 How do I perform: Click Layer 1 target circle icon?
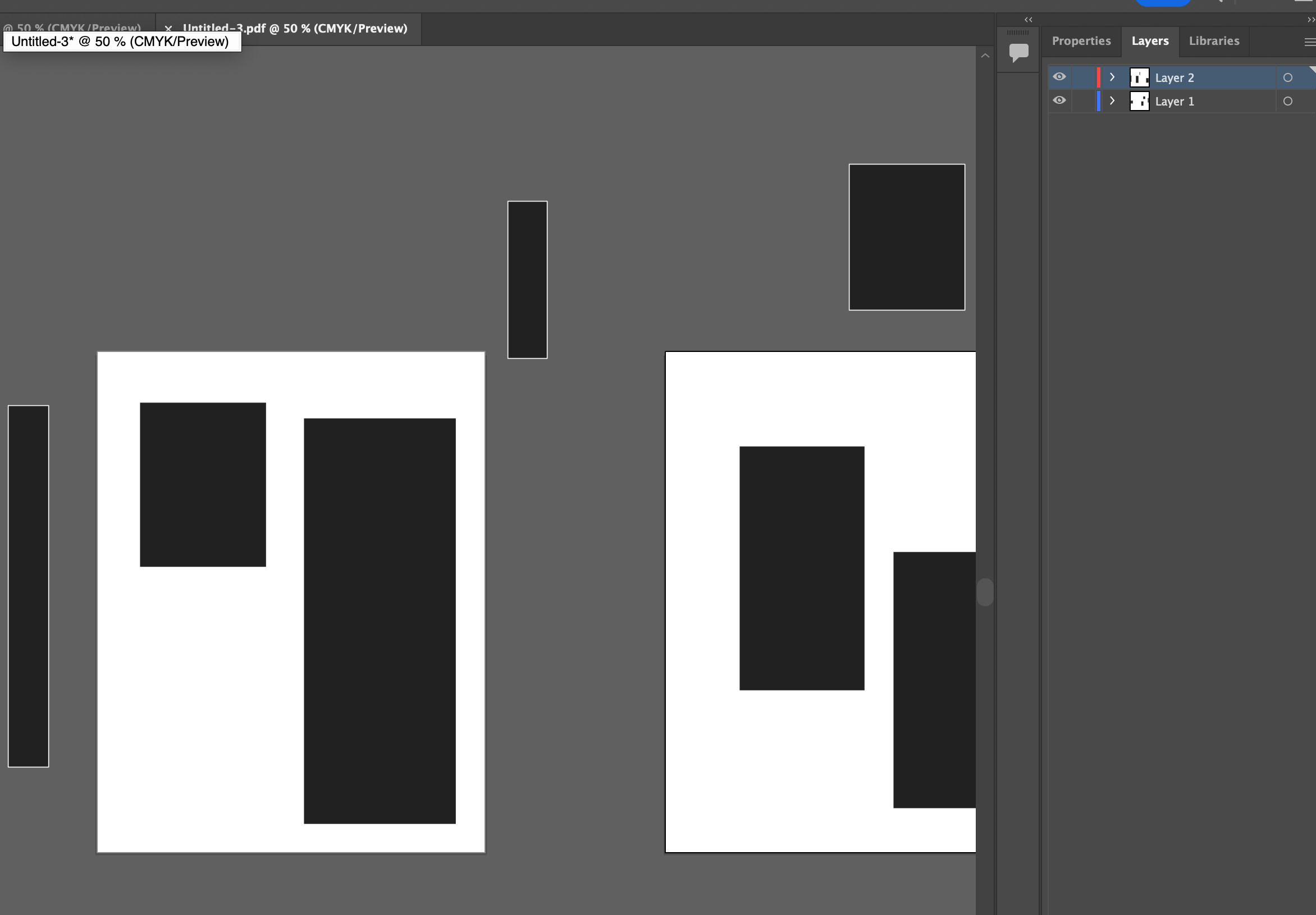(1287, 102)
